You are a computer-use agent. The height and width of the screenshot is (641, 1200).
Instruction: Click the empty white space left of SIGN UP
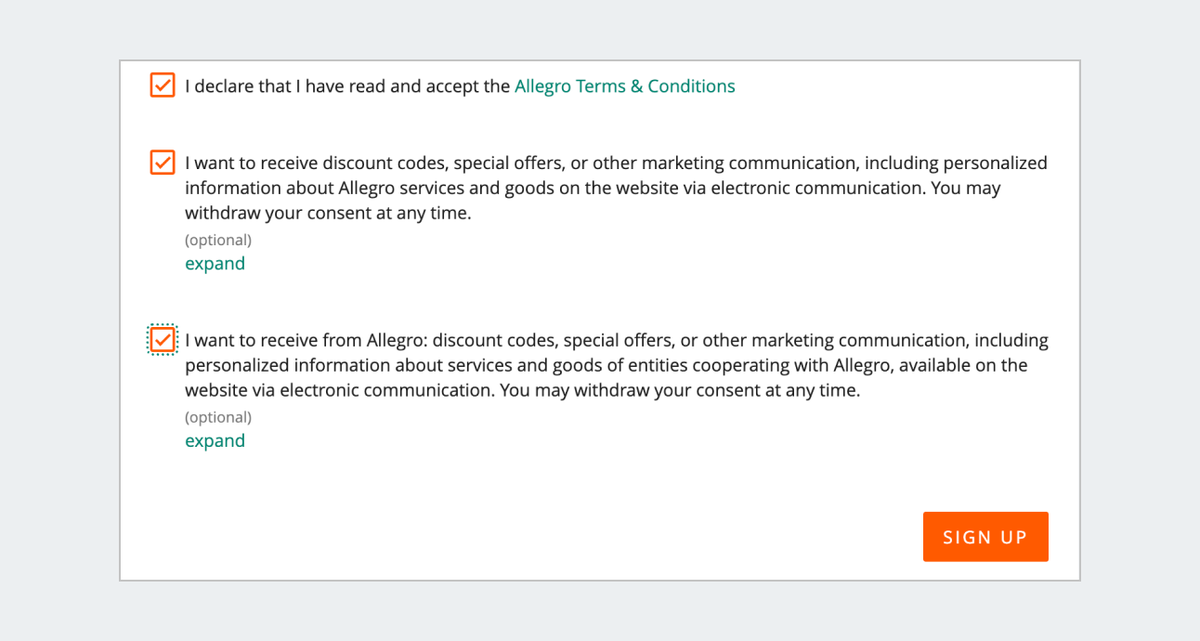coord(600,537)
